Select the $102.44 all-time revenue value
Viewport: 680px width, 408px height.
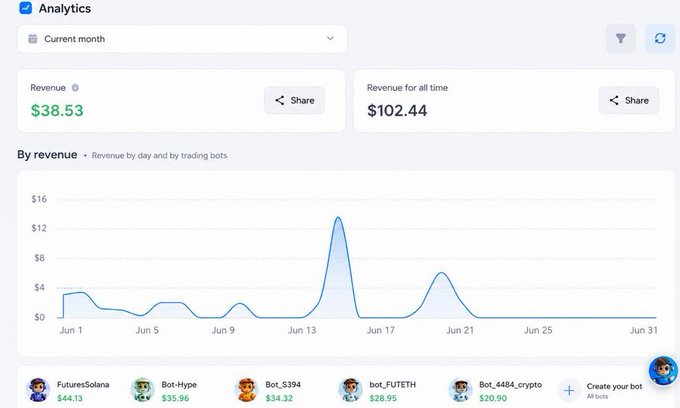pos(397,111)
